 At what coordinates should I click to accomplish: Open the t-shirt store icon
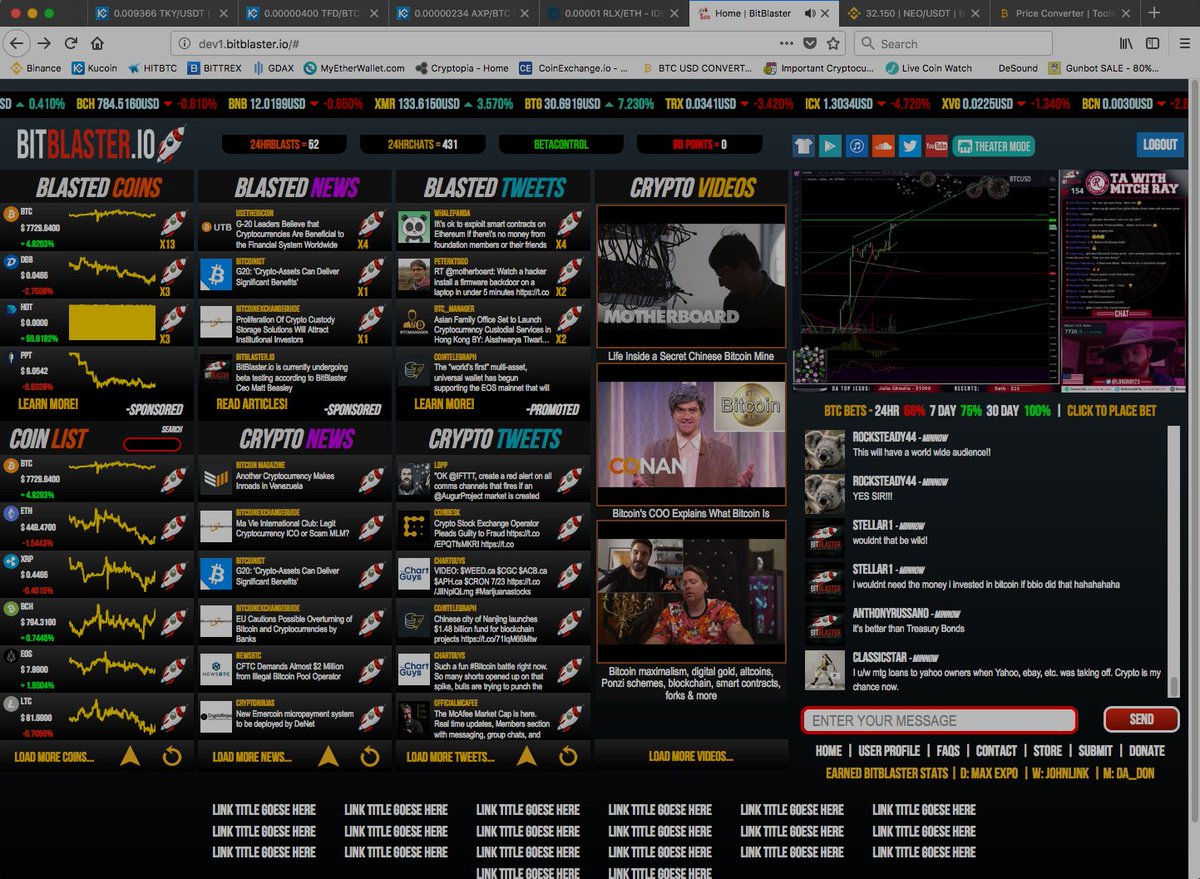point(805,146)
